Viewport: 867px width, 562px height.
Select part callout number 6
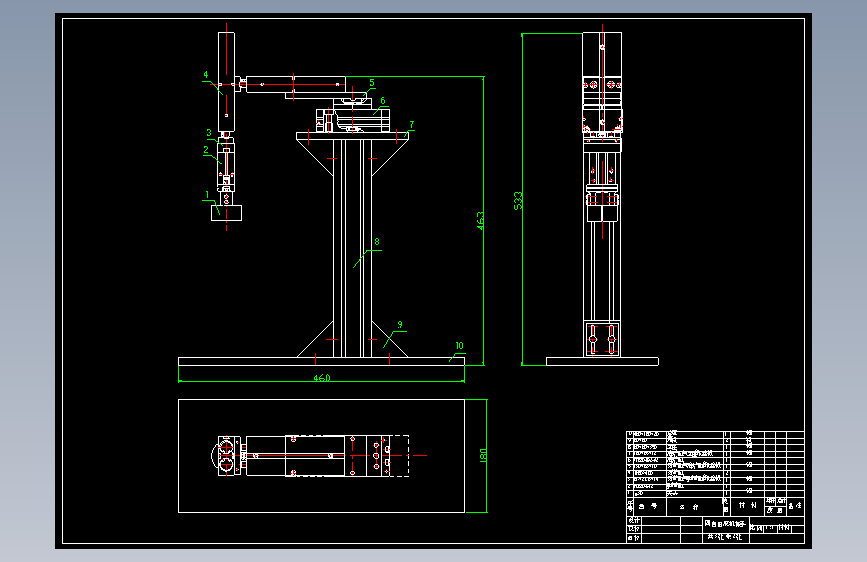(383, 101)
